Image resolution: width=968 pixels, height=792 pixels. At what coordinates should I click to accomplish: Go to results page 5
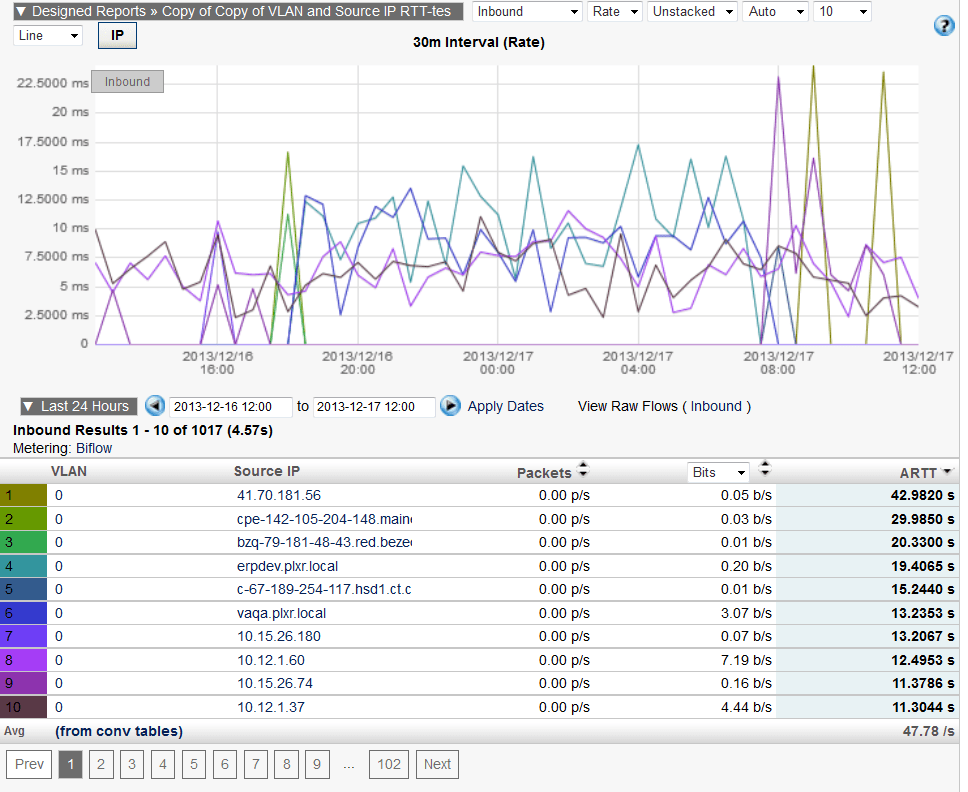tap(194, 764)
